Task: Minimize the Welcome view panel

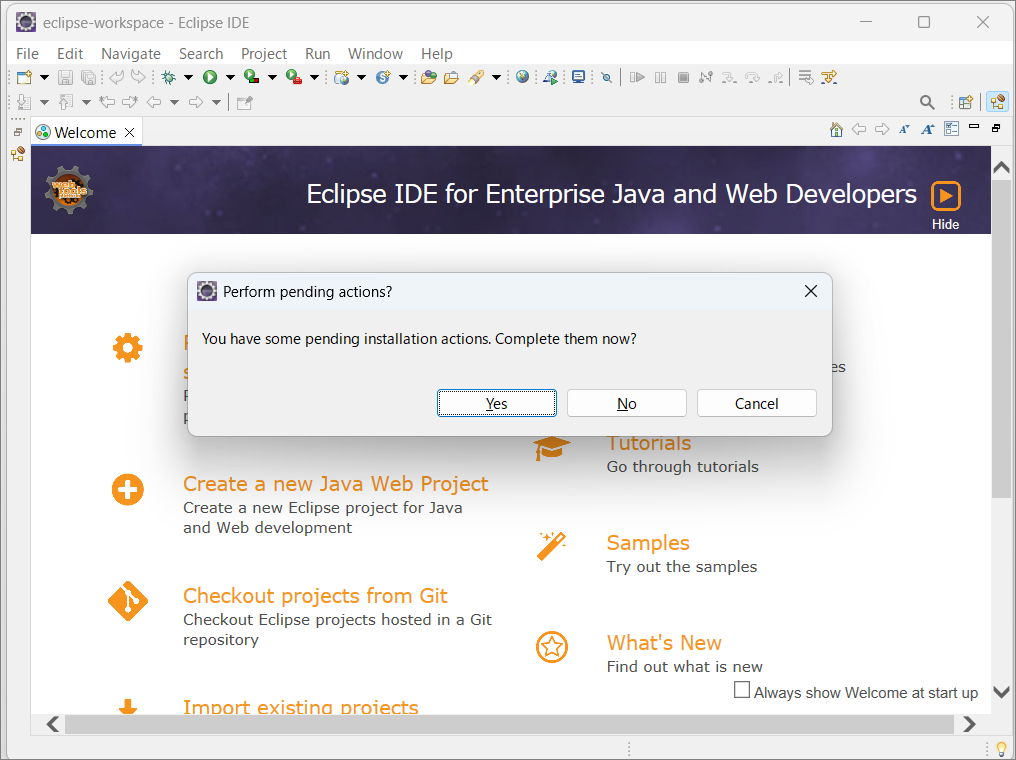Action: point(974,127)
